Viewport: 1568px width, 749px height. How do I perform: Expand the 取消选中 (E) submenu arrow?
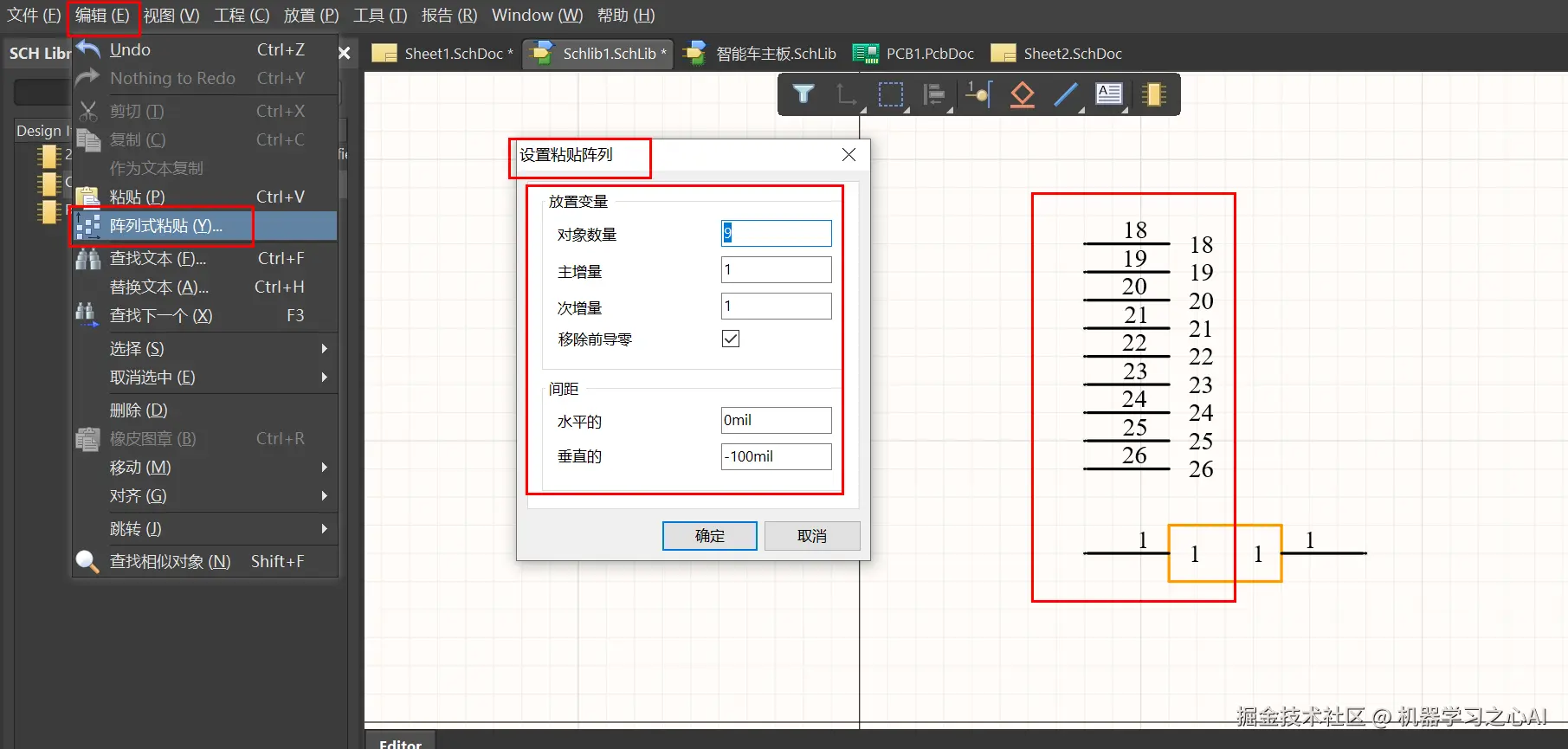pos(325,377)
